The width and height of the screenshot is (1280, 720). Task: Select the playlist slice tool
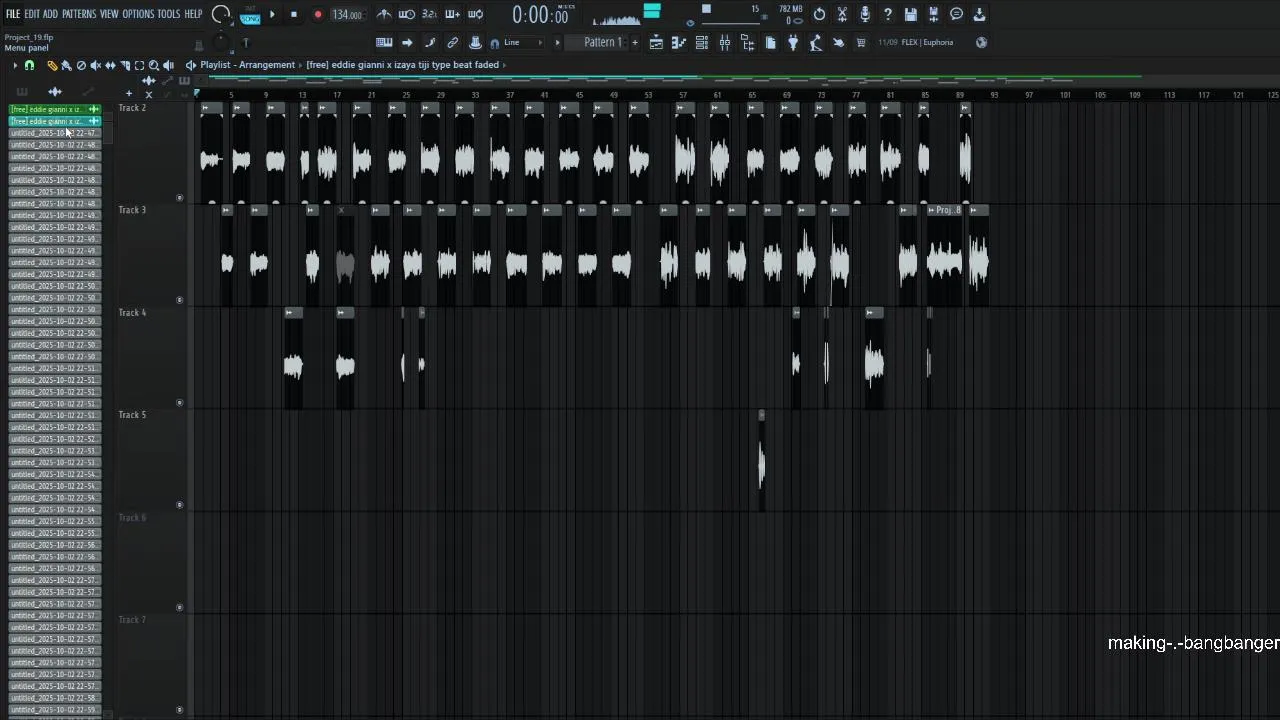(x=125, y=65)
